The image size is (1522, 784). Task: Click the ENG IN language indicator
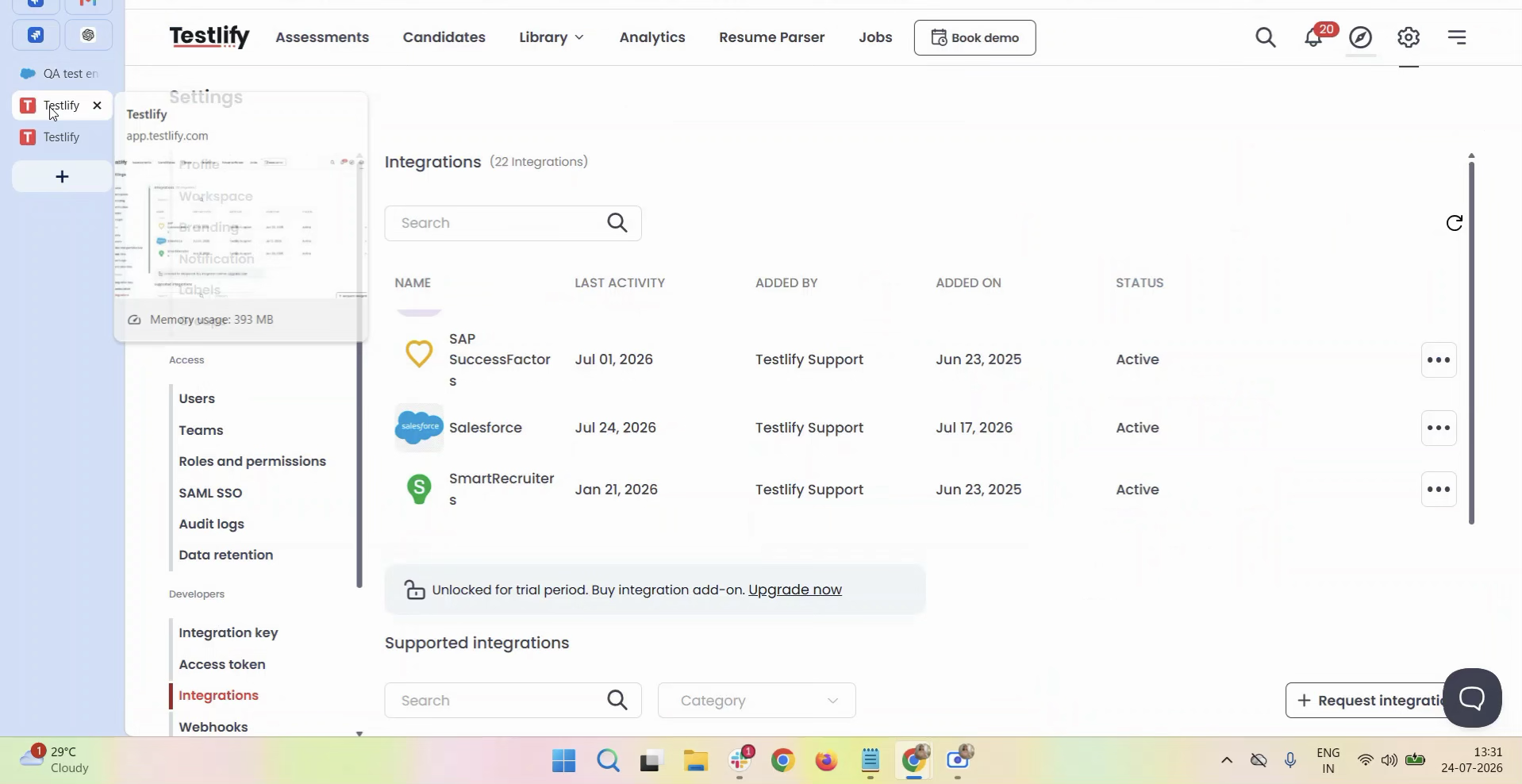(1328, 760)
